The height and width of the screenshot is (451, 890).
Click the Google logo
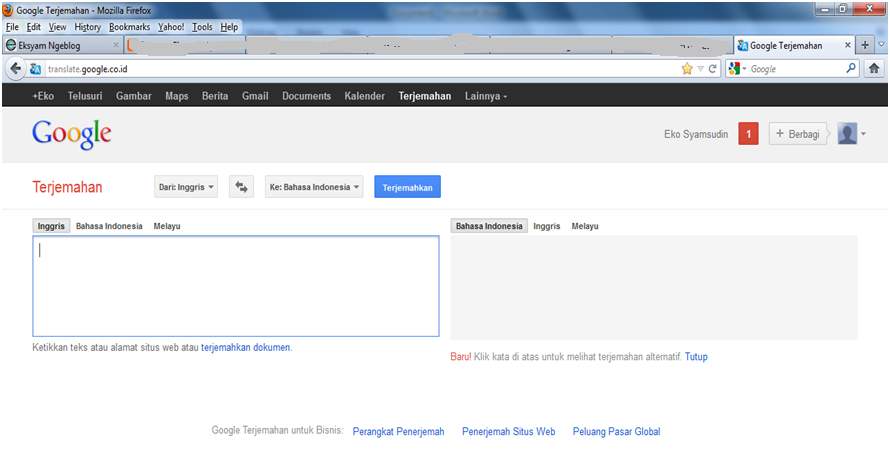click(72, 135)
